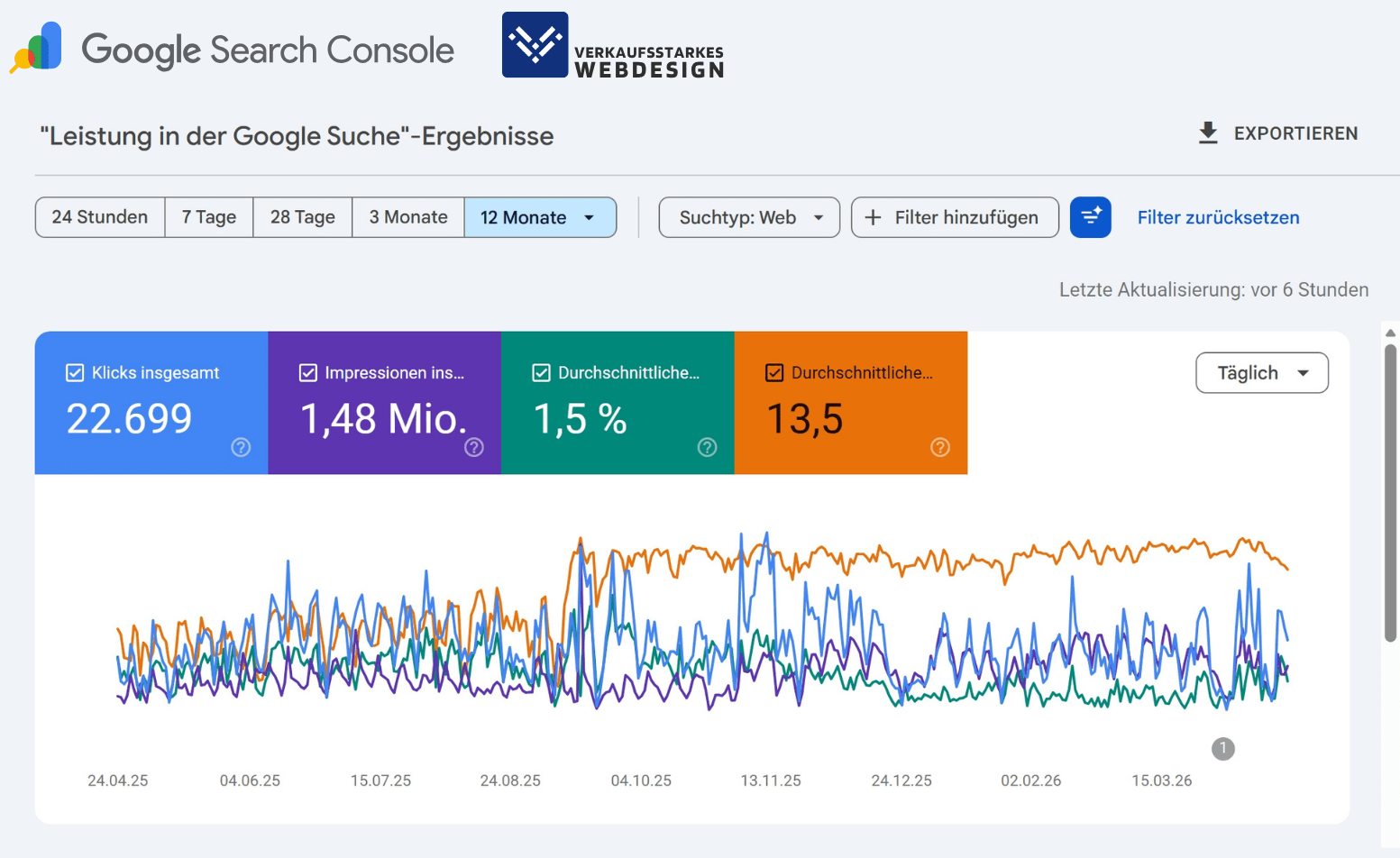Open help for Impressionen metric
This screenshot has width=1400, height=858.
click(x=474, y=447)
